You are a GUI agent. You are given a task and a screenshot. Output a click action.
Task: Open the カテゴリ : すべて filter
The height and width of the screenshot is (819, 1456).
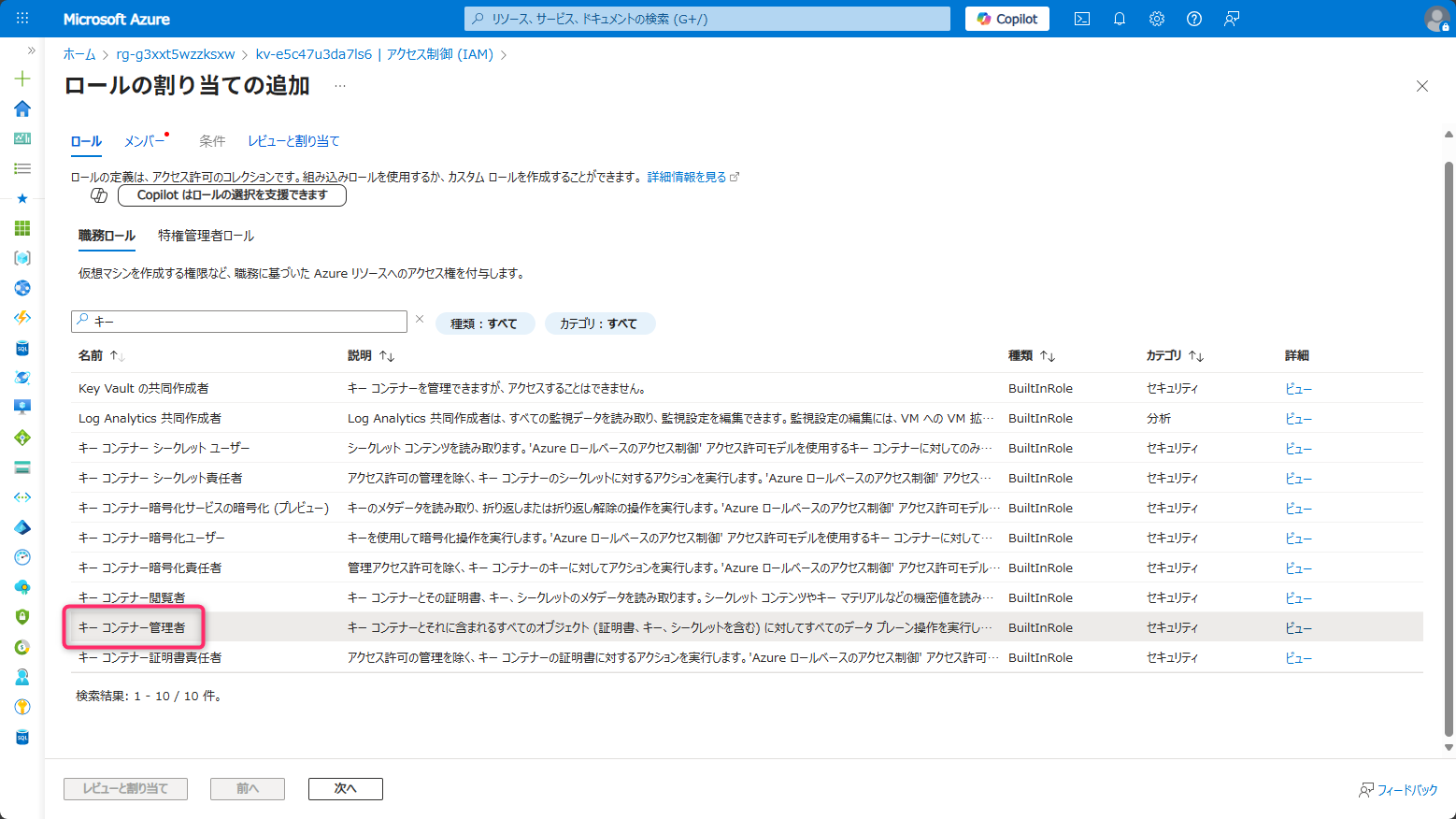point(599,323)
